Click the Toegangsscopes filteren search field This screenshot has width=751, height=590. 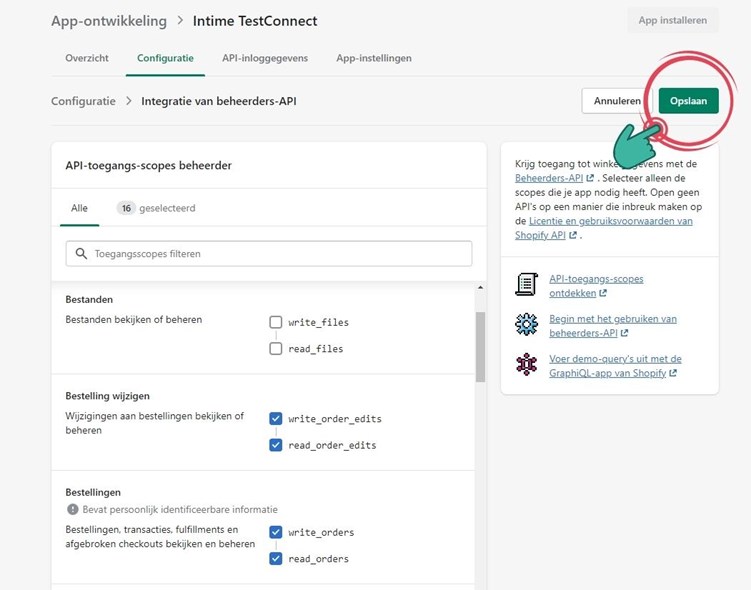coord(280,254)
